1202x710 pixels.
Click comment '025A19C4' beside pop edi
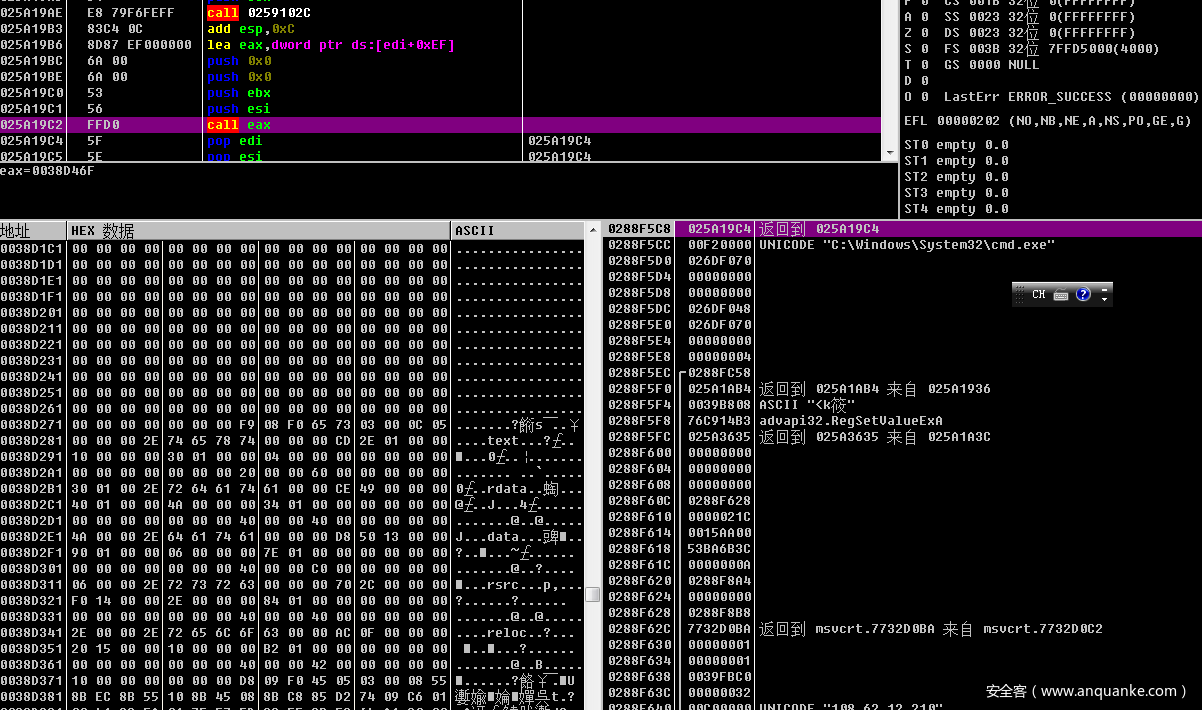pyautogui.click(x=559, y=141)
